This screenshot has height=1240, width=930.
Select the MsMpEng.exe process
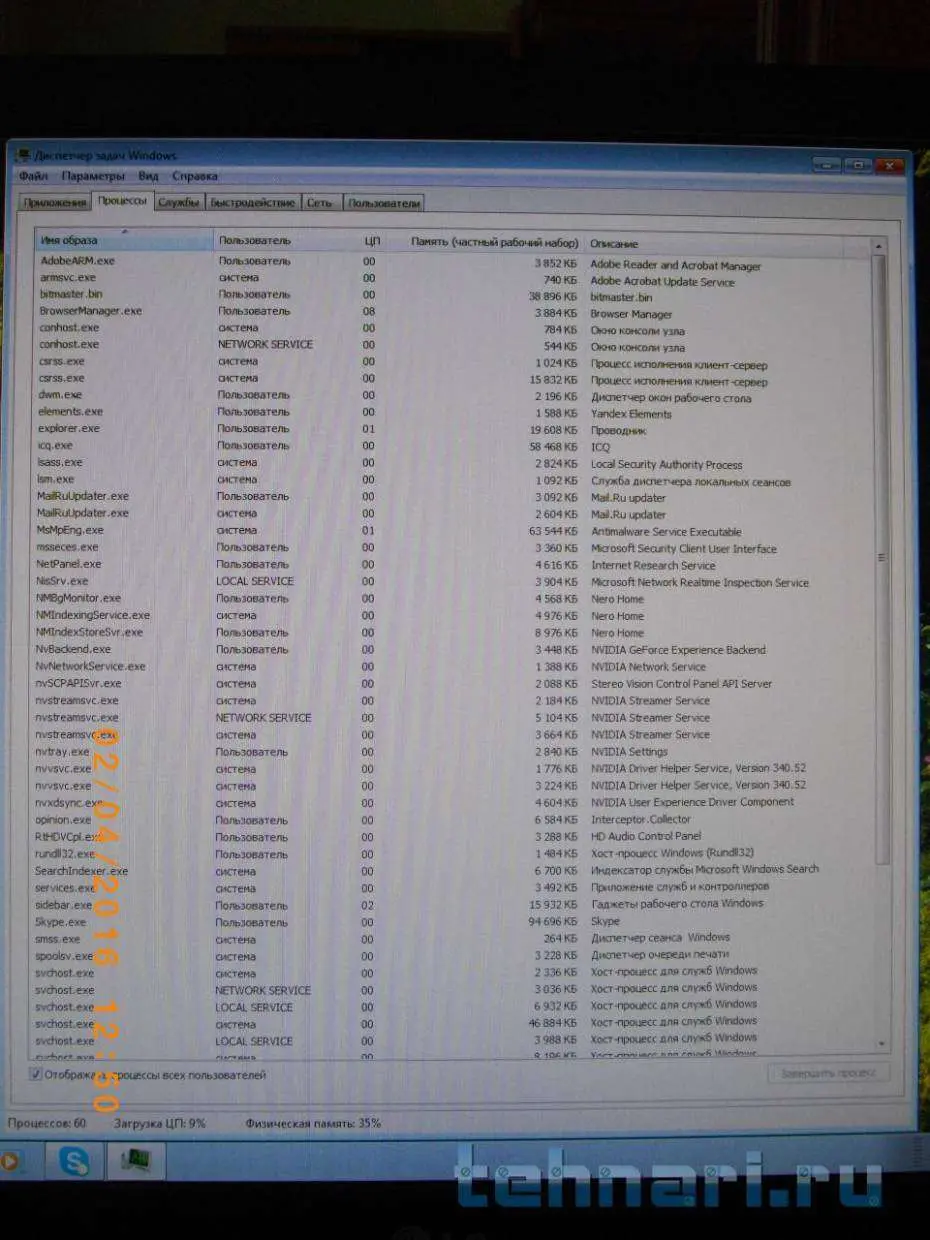click(453, 530)
